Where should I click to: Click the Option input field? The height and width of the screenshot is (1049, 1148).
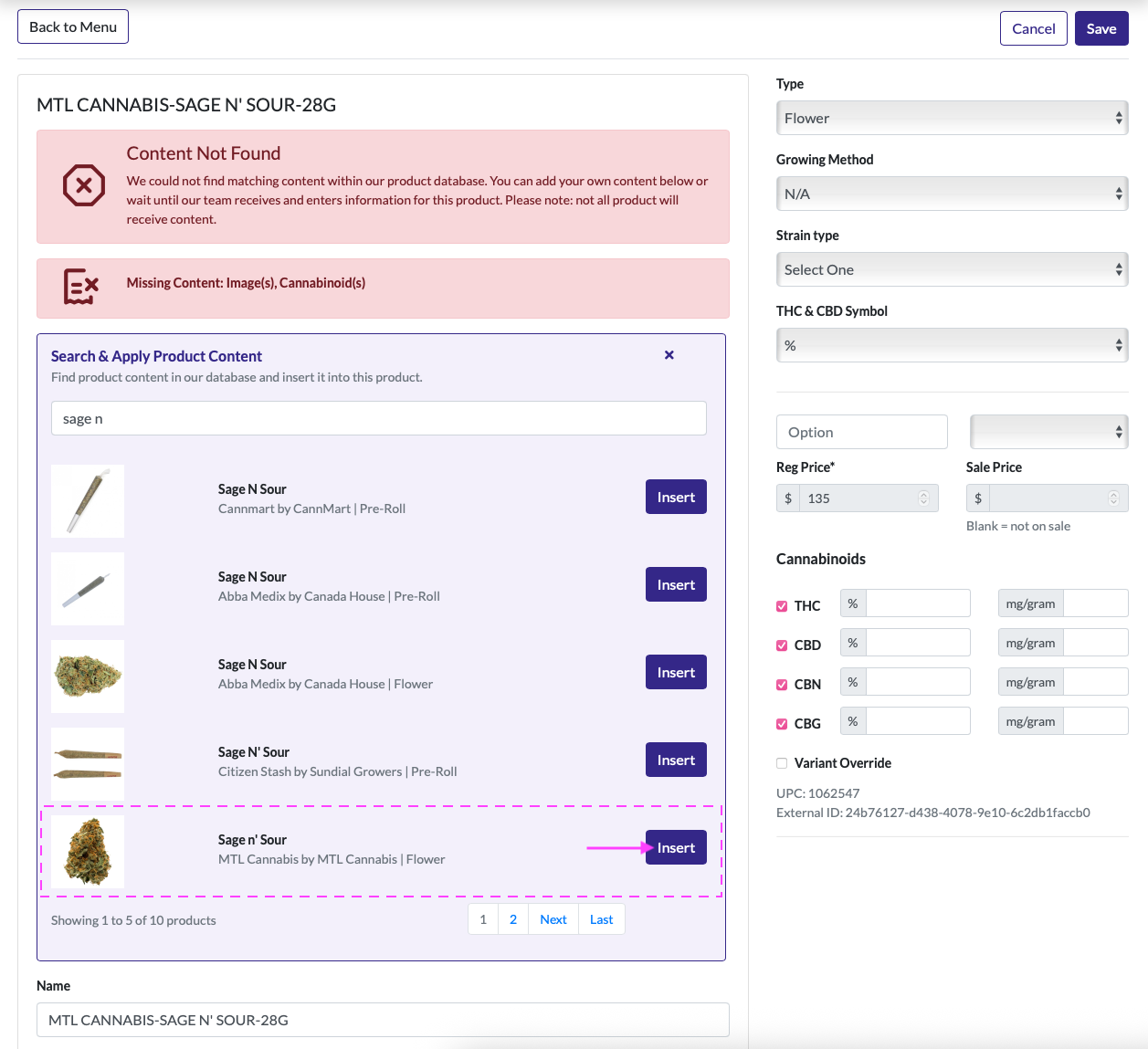tap(862, 432)
